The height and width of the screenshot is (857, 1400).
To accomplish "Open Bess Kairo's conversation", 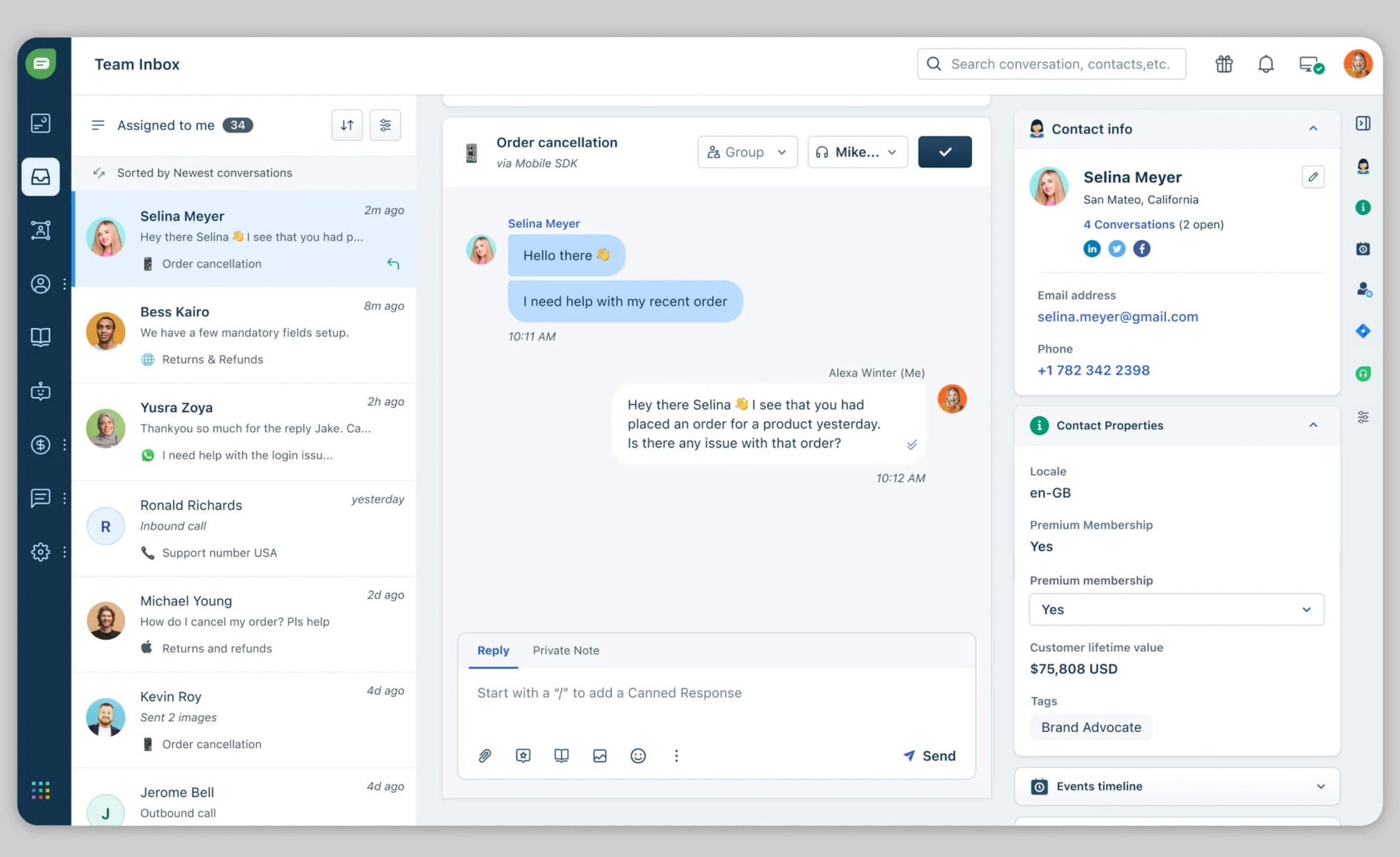I will click(244, 335).
